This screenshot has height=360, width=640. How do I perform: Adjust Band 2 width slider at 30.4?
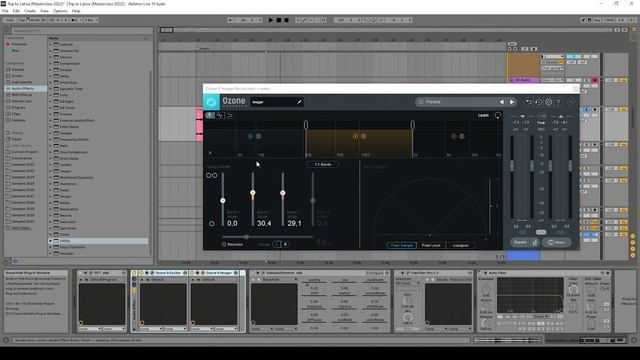coord(253,193)
